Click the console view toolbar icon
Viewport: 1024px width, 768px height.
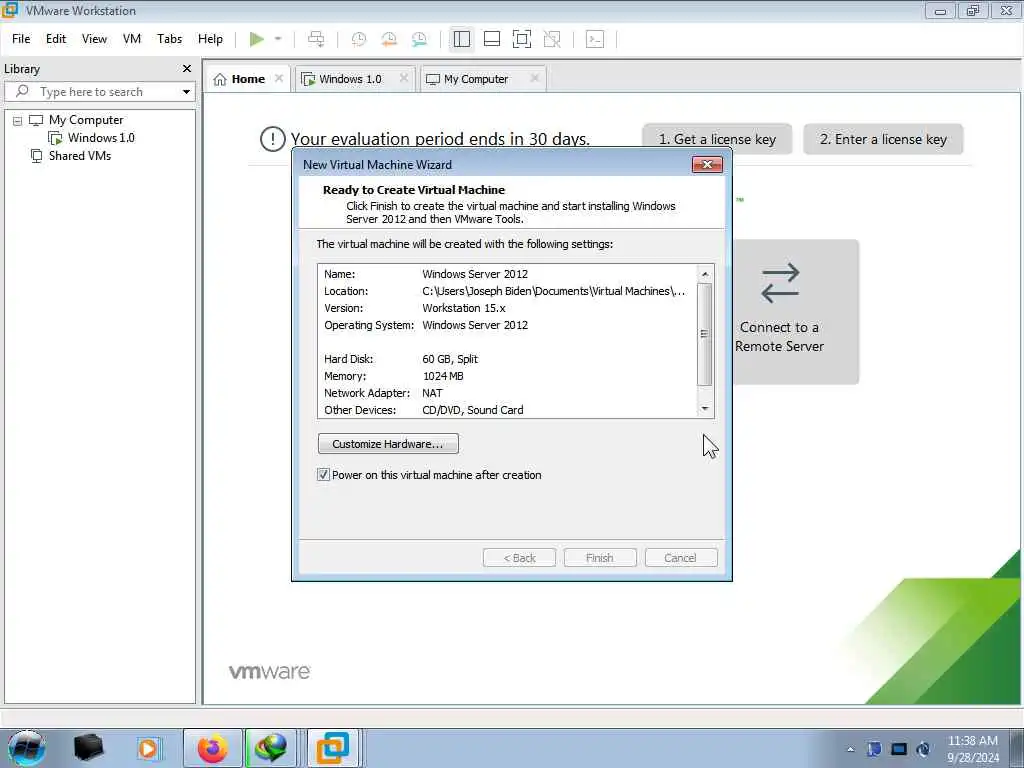(595, 39)
